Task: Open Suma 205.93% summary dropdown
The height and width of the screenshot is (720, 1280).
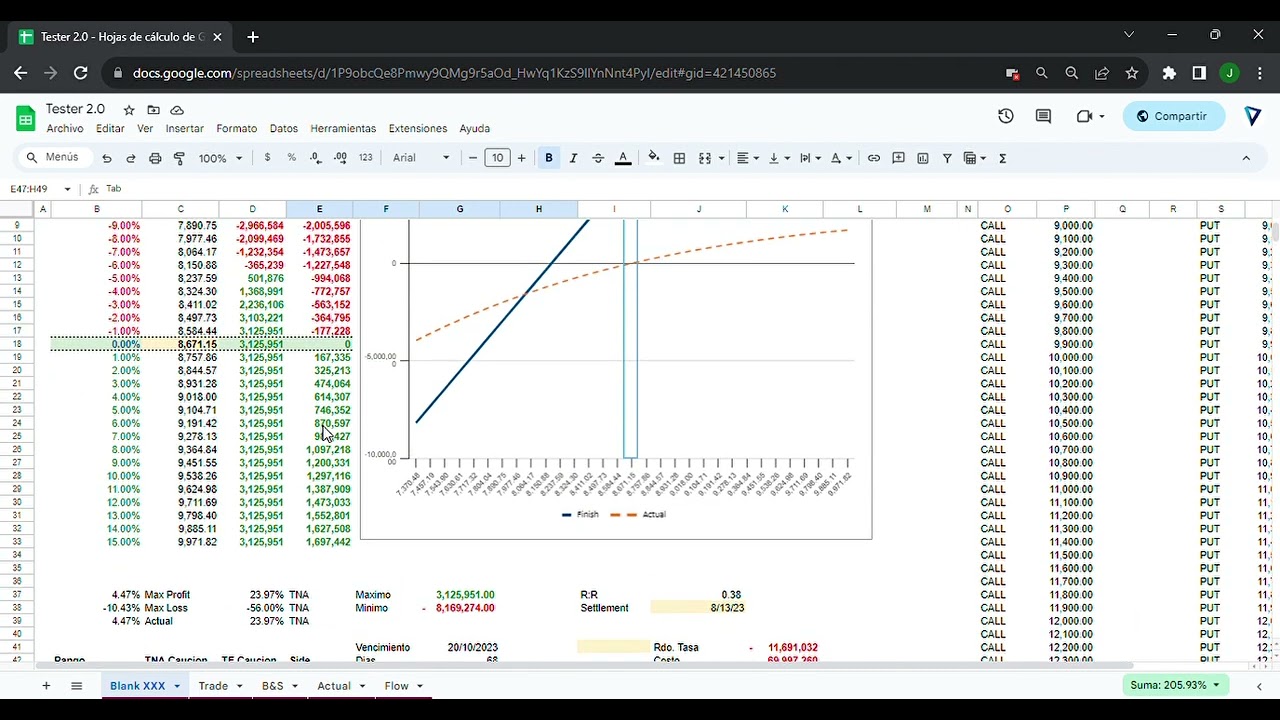Action: 1174,685
